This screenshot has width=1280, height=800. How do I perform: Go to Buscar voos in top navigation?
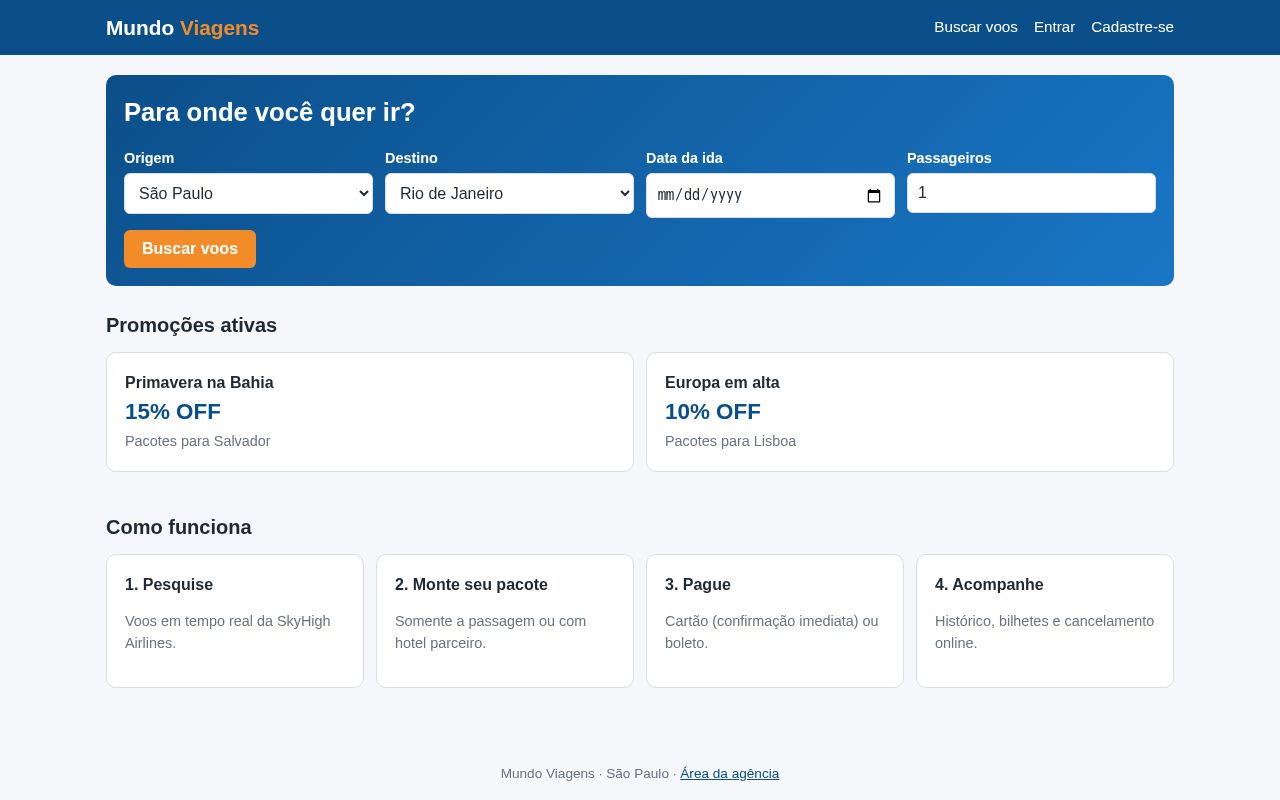tap(976, 27)
